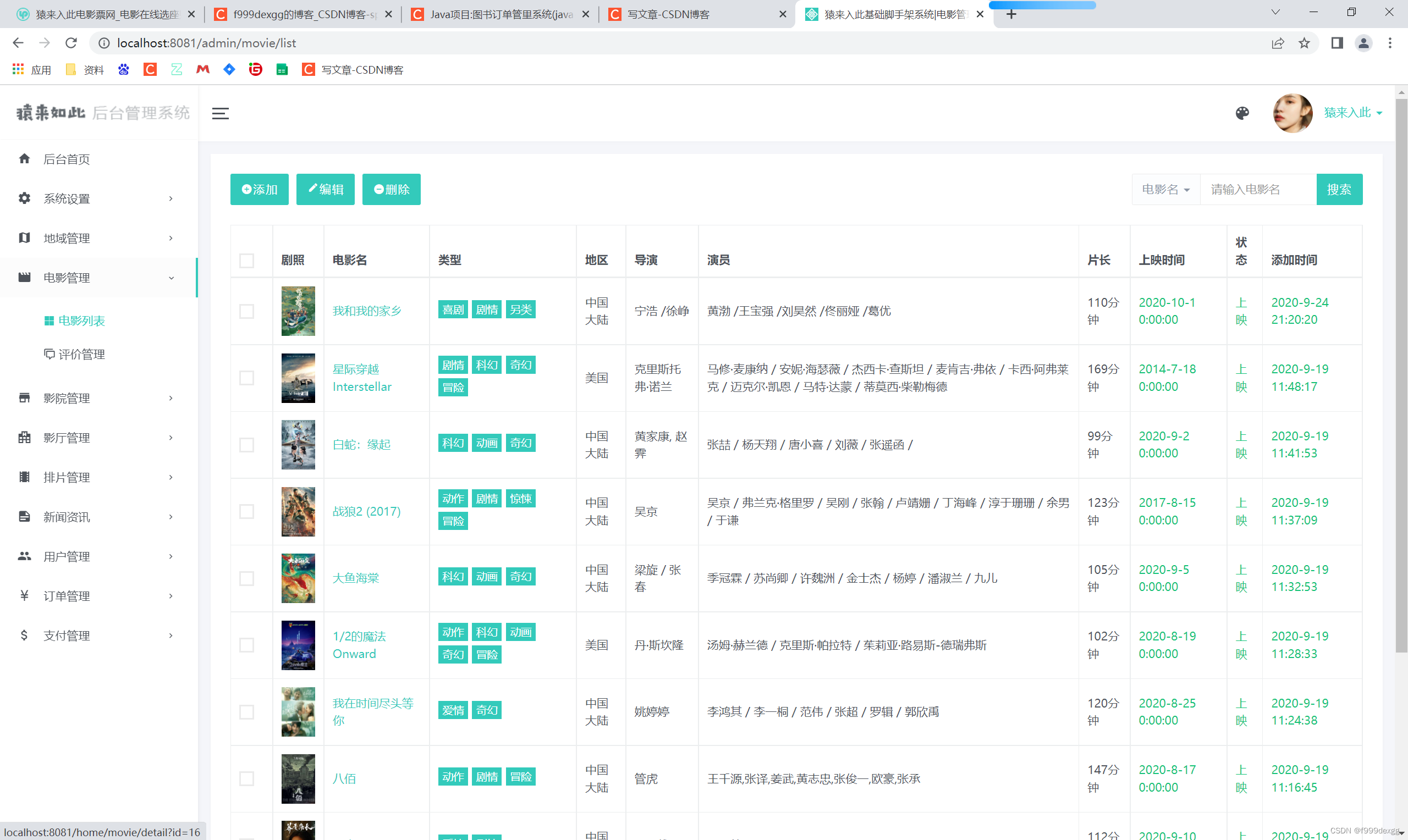1408x840 pixels.
Task: Tick the checkbox for 战狼2 (2017)
Action: pos(247,512)
